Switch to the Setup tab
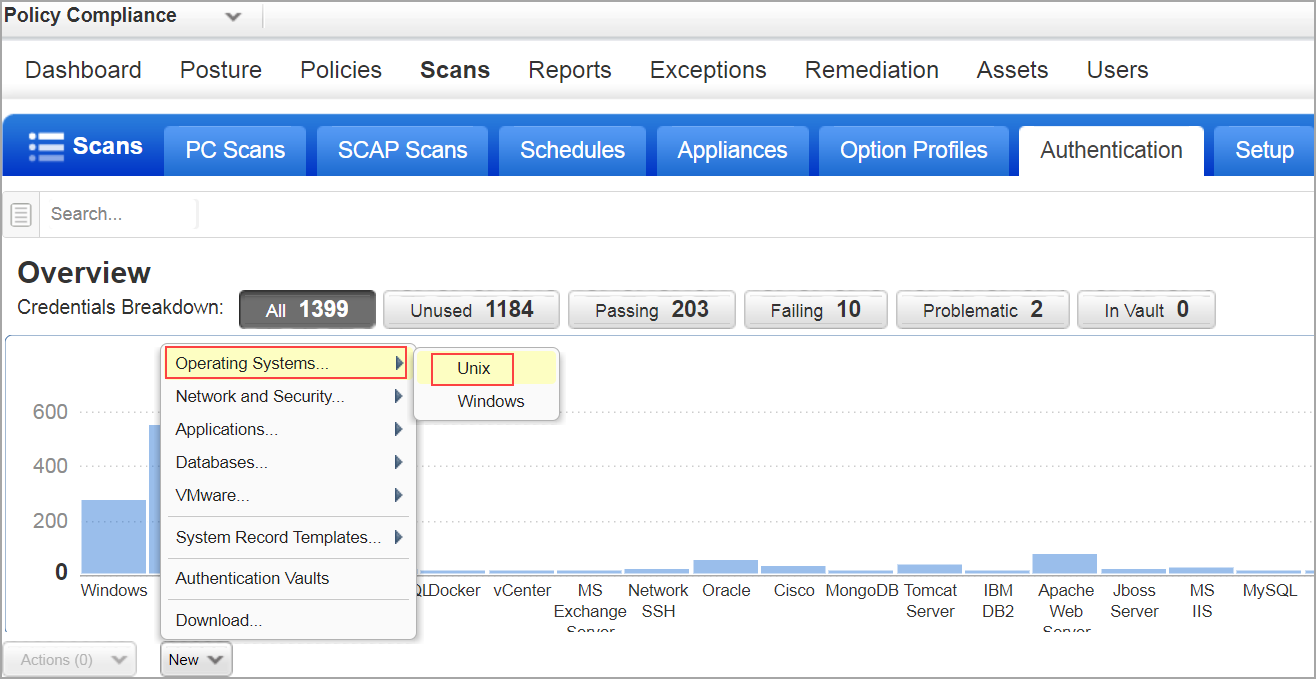1316x679 pixels. pyautogui.click(x=1264, y=150)
